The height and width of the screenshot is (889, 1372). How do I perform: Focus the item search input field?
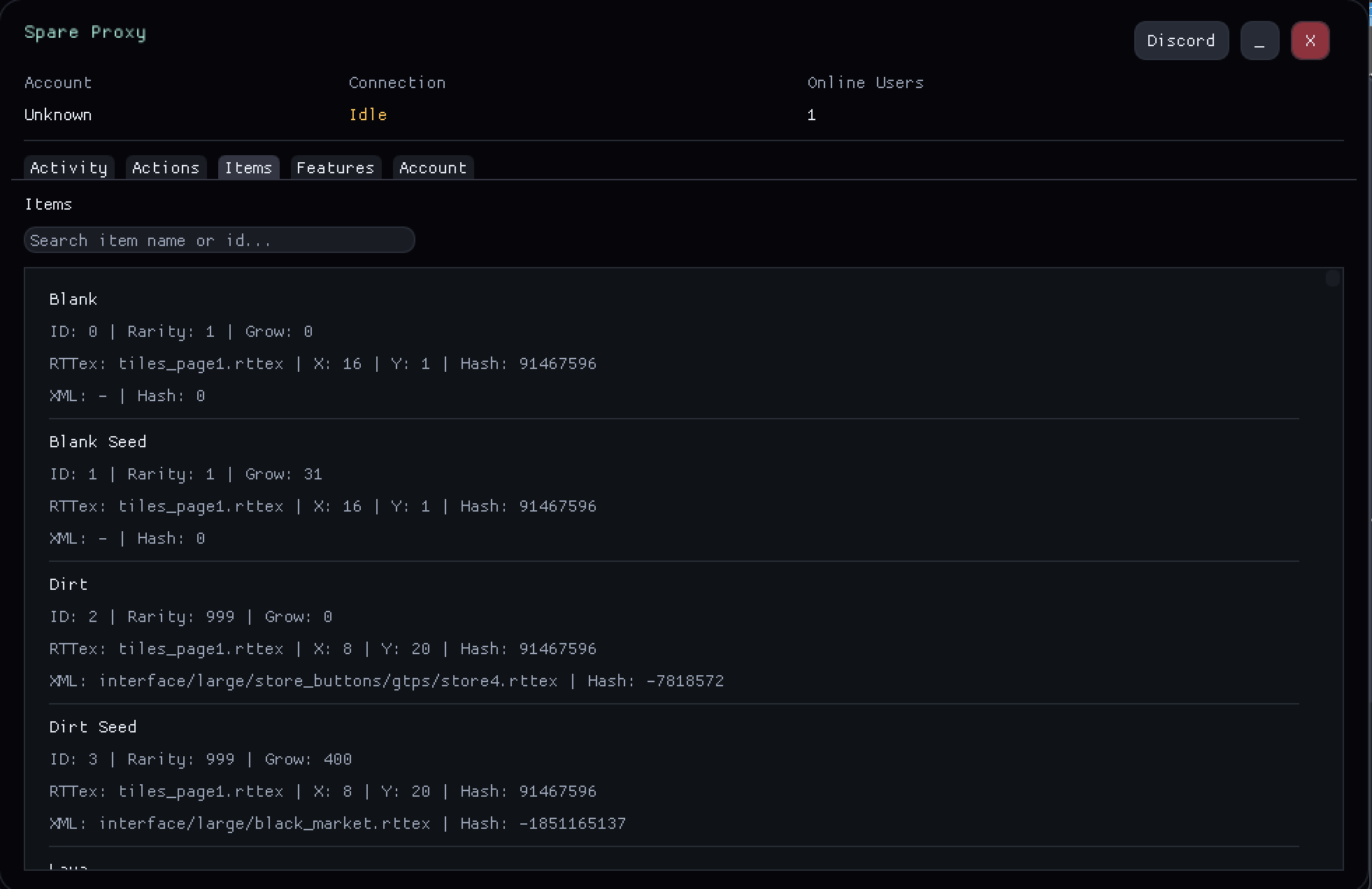(x=219, y=240)
